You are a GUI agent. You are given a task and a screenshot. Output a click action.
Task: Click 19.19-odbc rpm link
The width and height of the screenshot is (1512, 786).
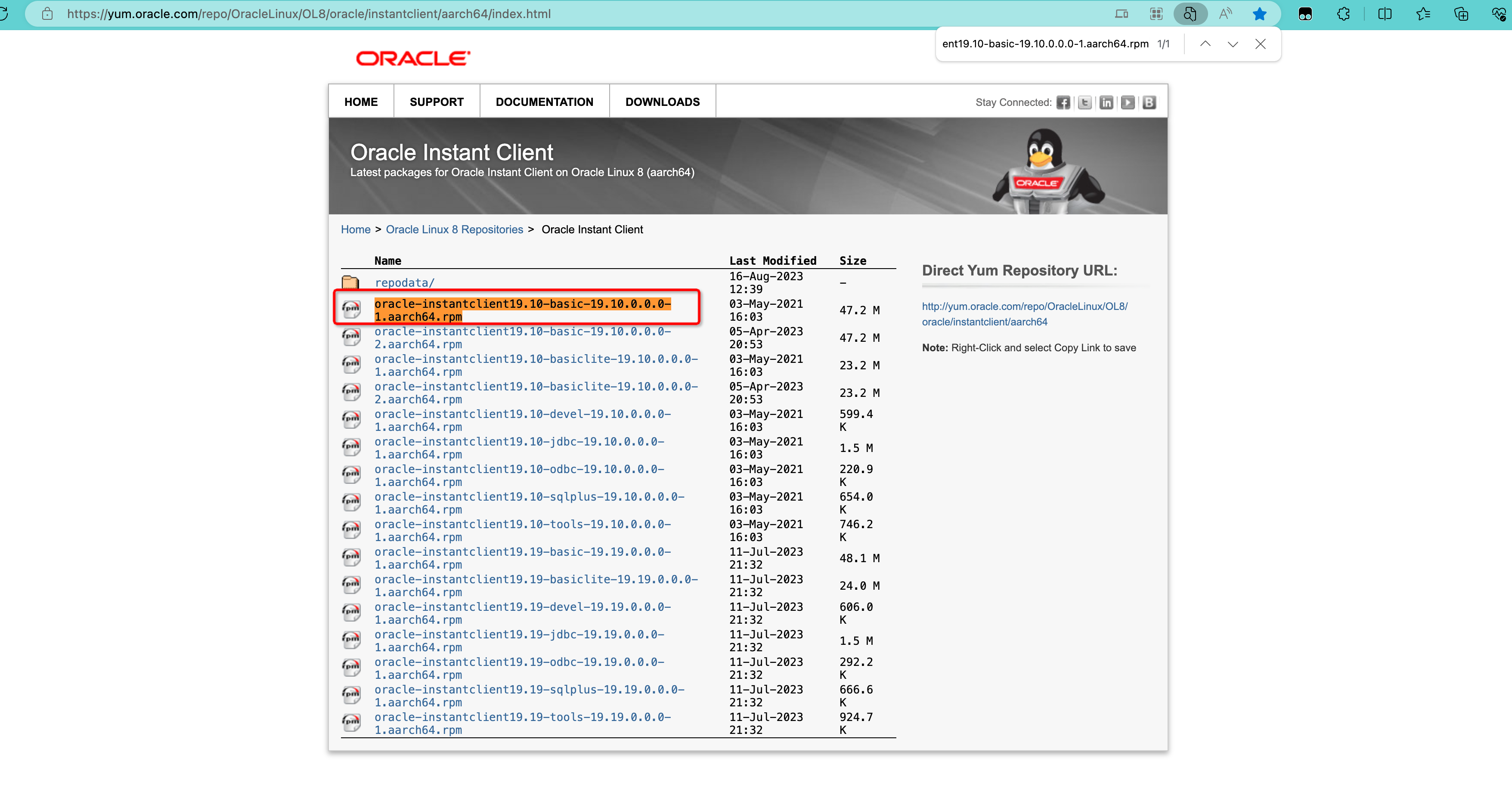[x=520, y=668]
